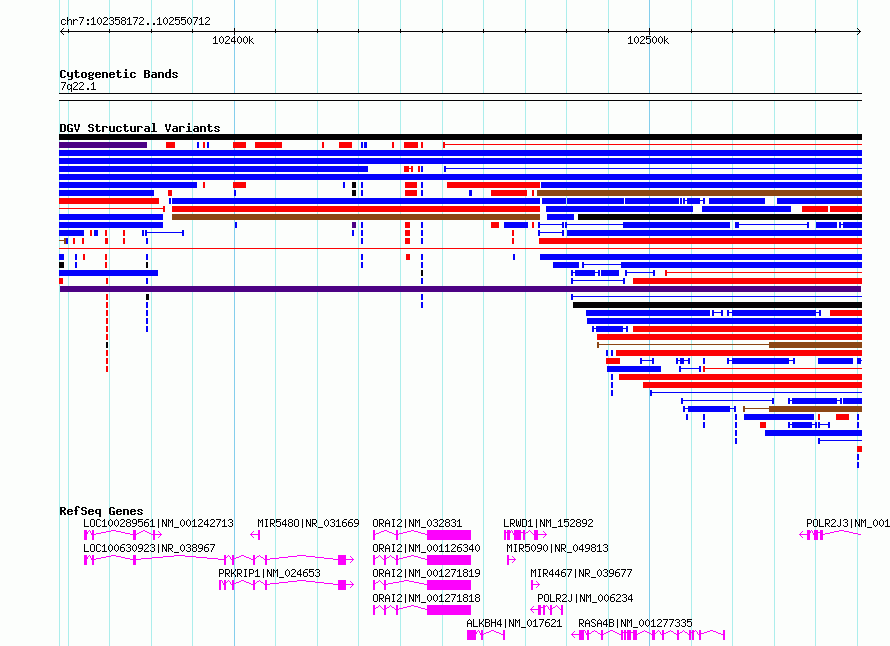The height and width of the screenshot is (646, 890).
Task: Click the full-width purple DGV variant bar
Action: tap(460, 289)
